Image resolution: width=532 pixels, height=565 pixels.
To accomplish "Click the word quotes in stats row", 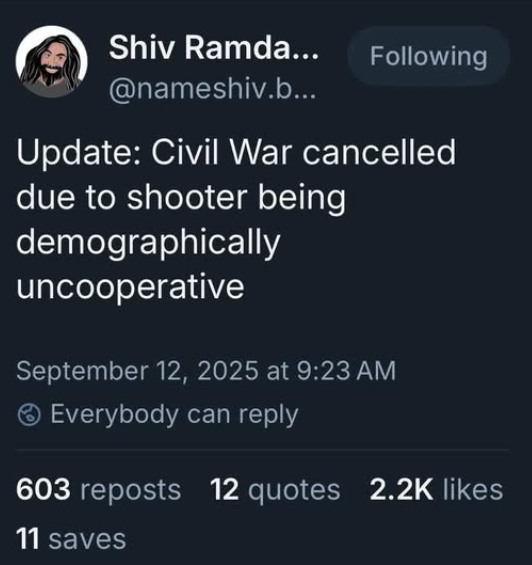I will click(294, 491).
